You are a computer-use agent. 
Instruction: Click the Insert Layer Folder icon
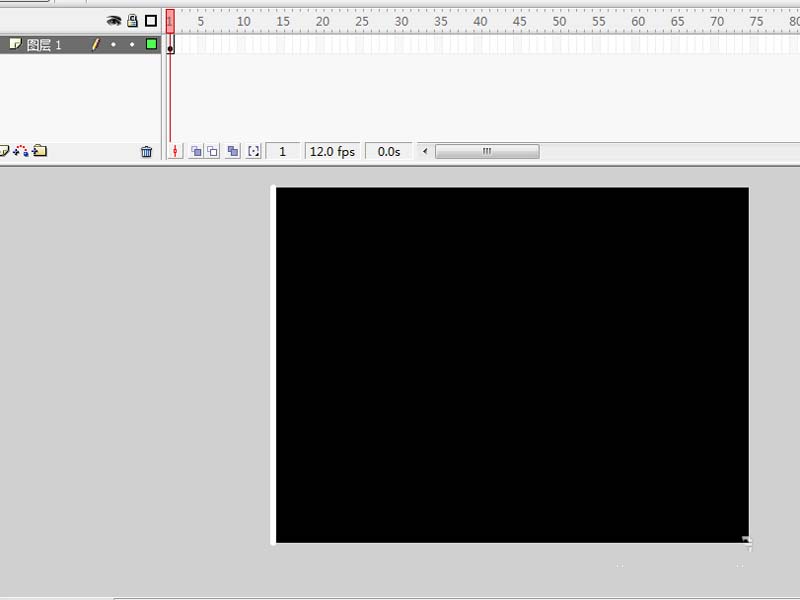39,151
